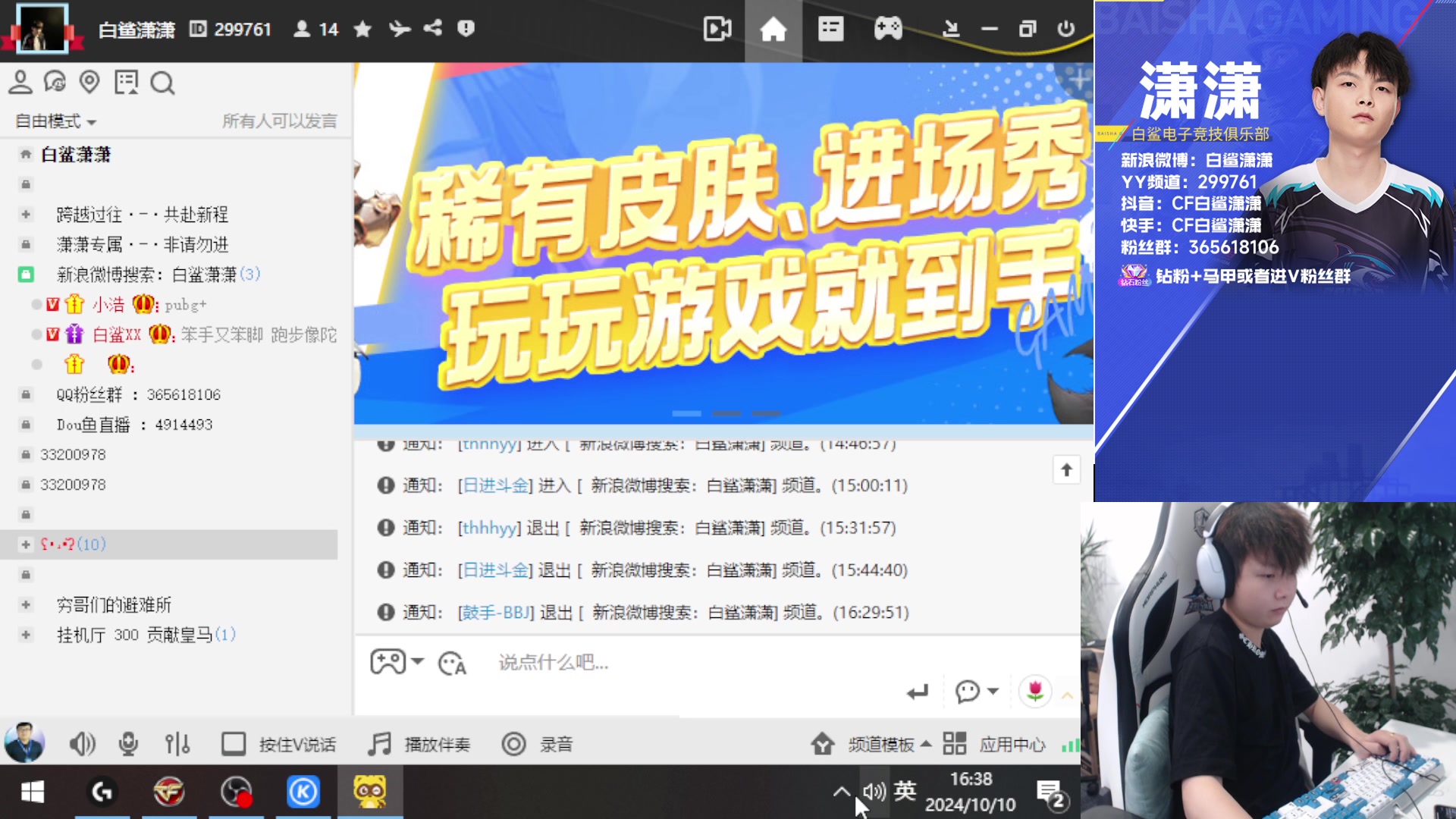The height and width of the screenshot is (819, 1456).
Task: Click the location pin icon
Action: click(x=89, y=82)
